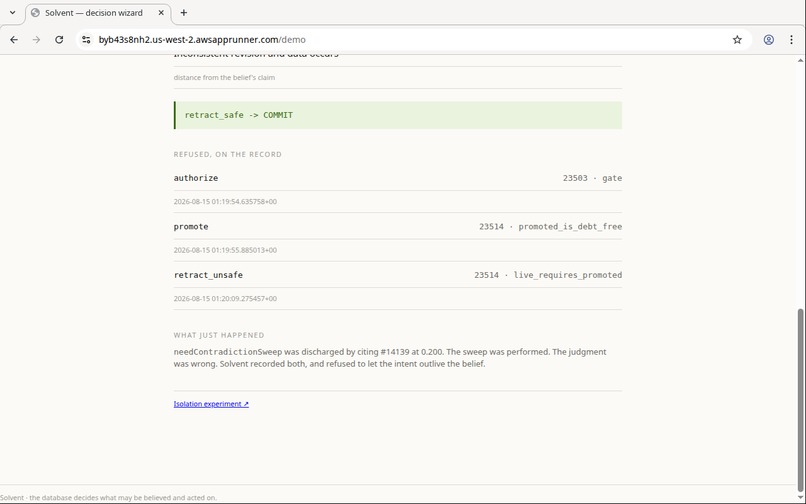806x504 pixels.
Task: Click 23514 · promoted_is_debt_free code
Action: (x=551, y=226)
